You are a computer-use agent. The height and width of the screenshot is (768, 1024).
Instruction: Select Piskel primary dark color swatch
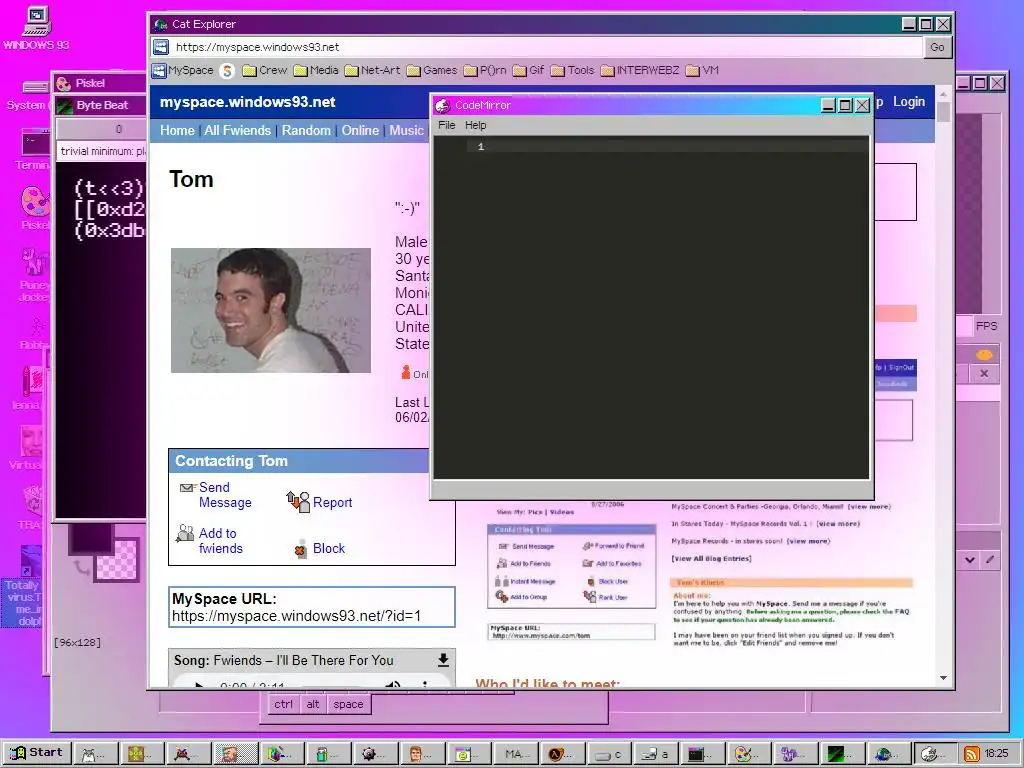(x=91, y=540)
